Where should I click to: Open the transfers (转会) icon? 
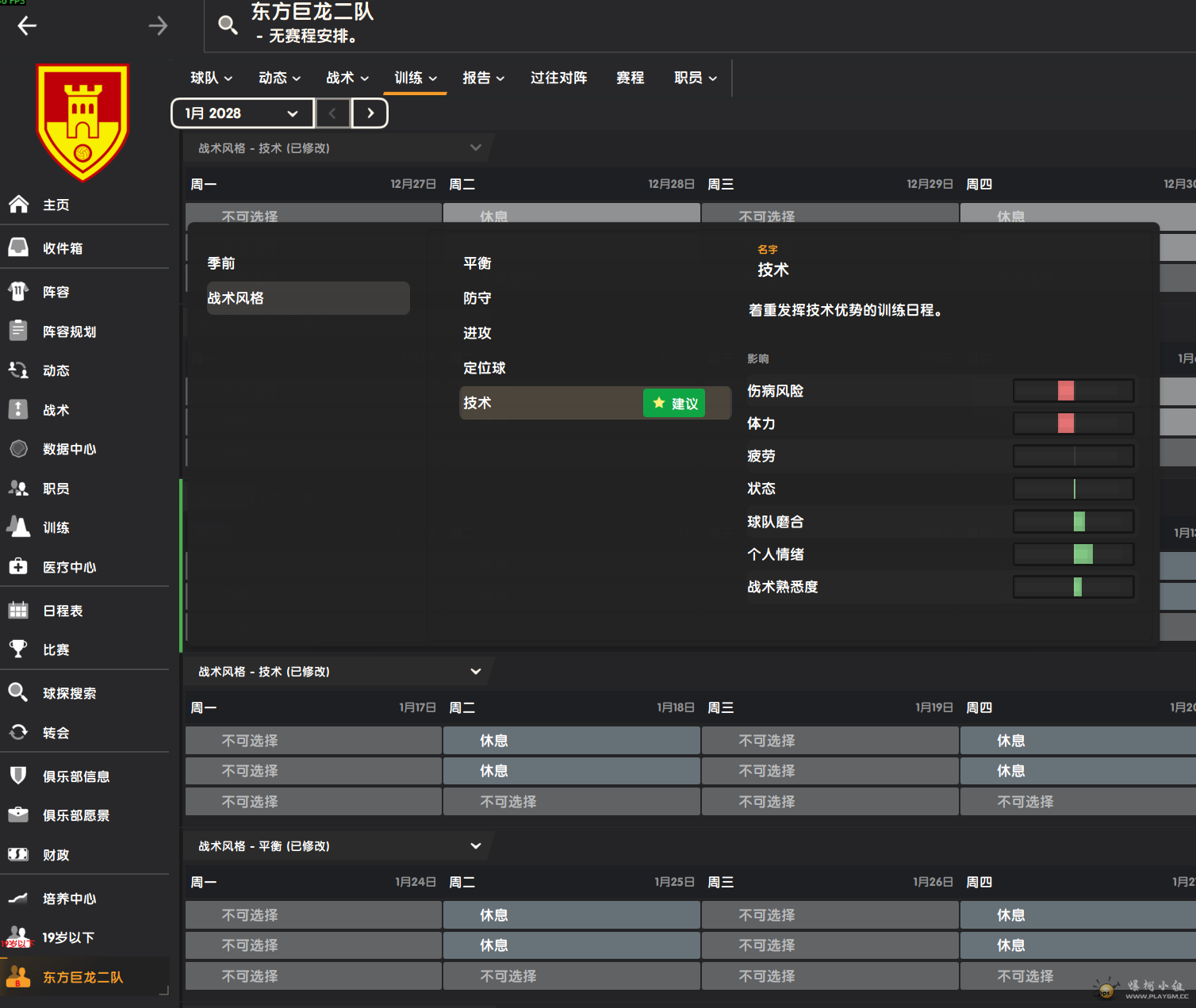18,733
